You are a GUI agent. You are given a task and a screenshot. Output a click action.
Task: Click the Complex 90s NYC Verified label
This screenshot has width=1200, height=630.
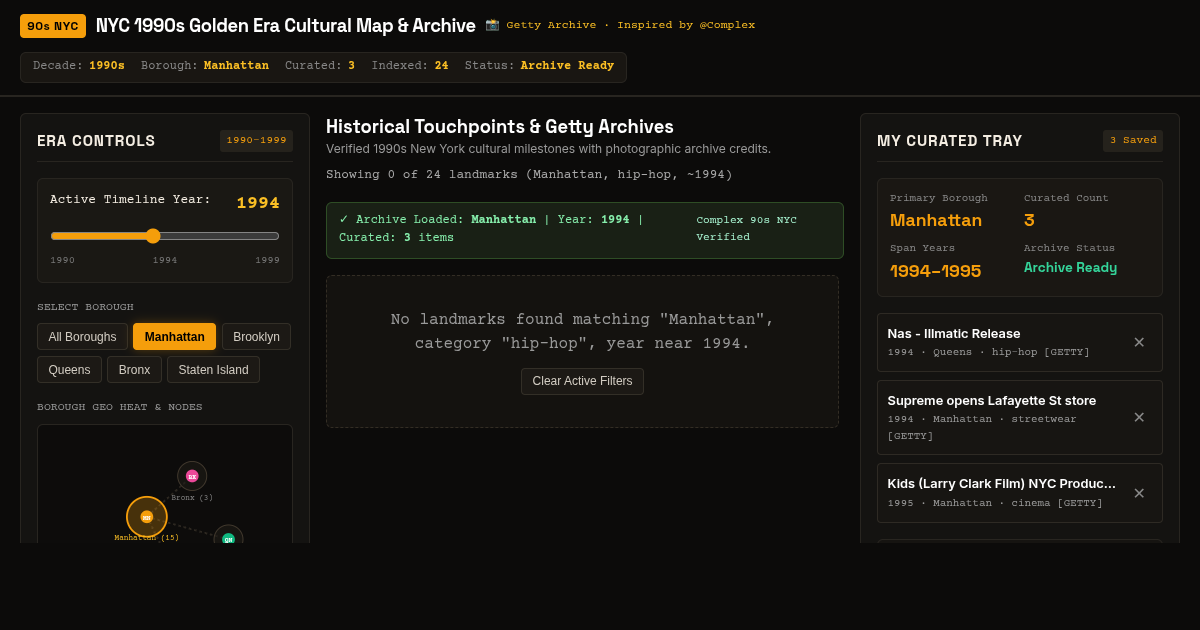pyautogui.click(x=747, y=229)
